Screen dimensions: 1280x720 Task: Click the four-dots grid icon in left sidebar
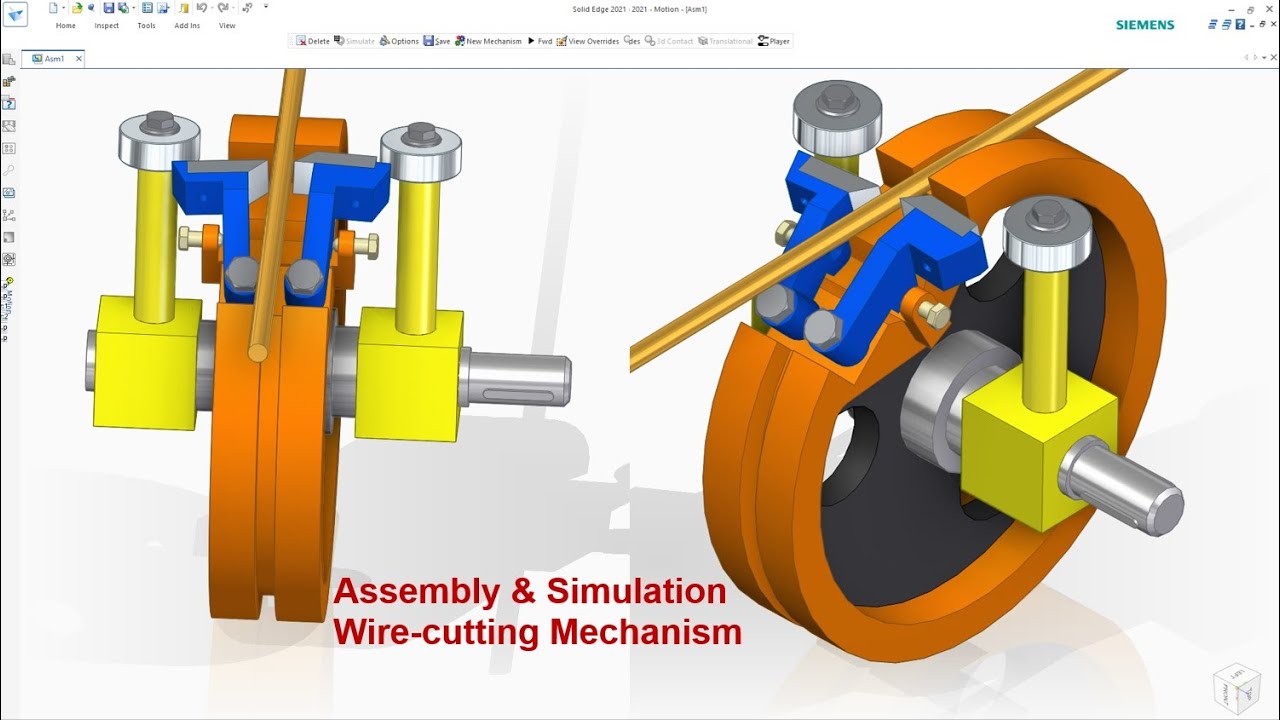(x=9, y=148)
